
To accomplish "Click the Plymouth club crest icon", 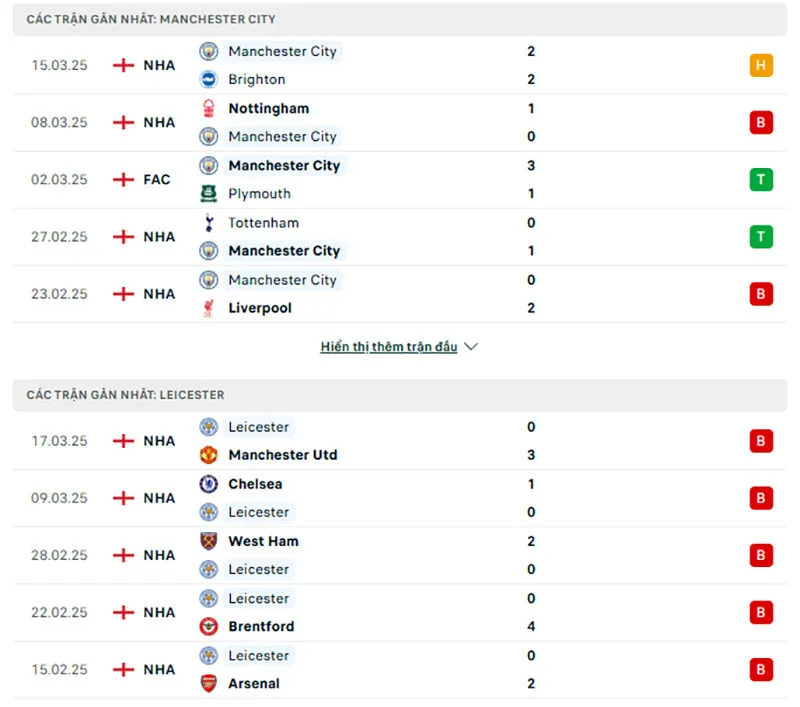I will pos(208,194).
